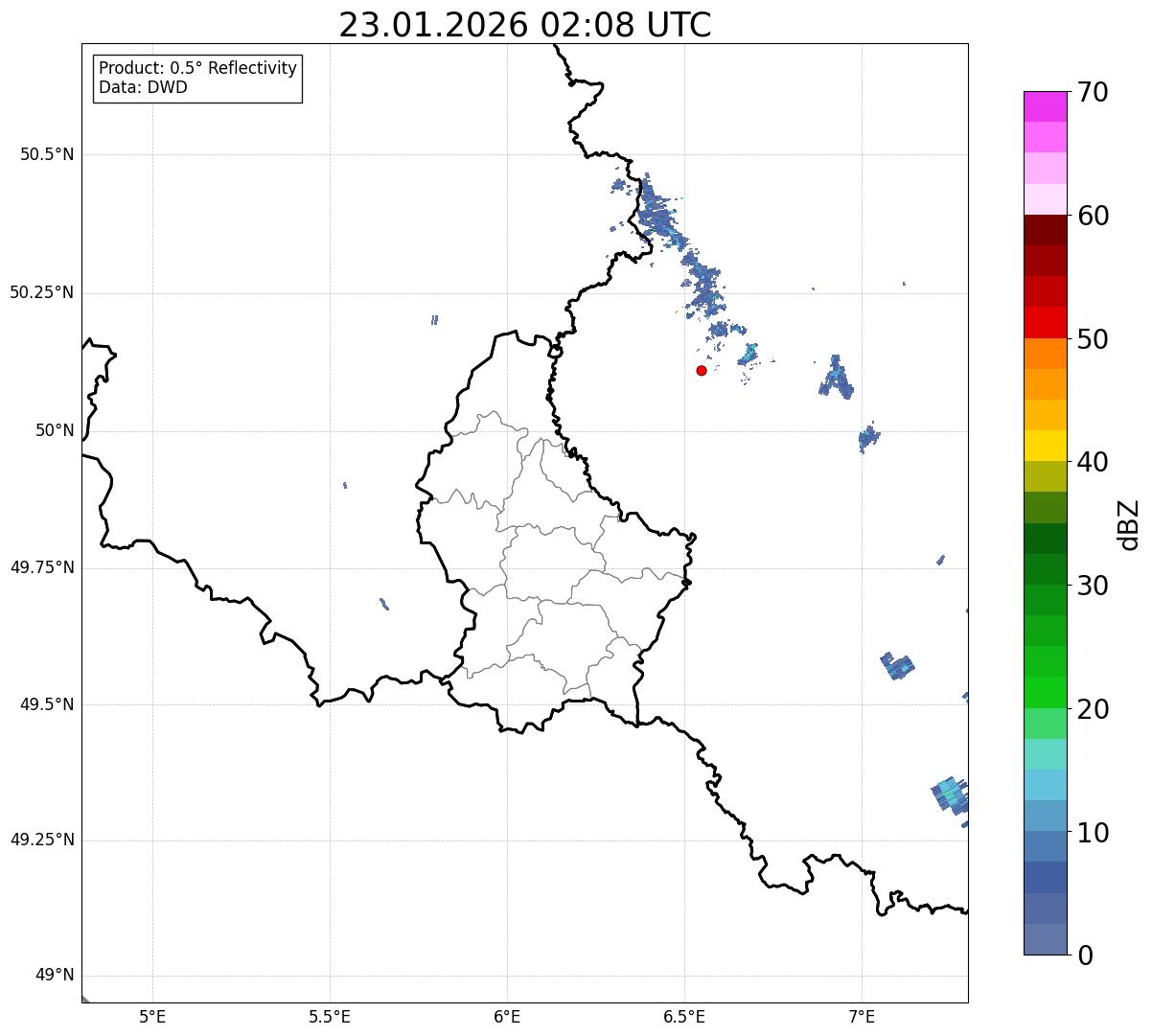Click the 50°N latitude label
The width and height of the screenshot is (1152, 1036).
click(x=56, y=430)
